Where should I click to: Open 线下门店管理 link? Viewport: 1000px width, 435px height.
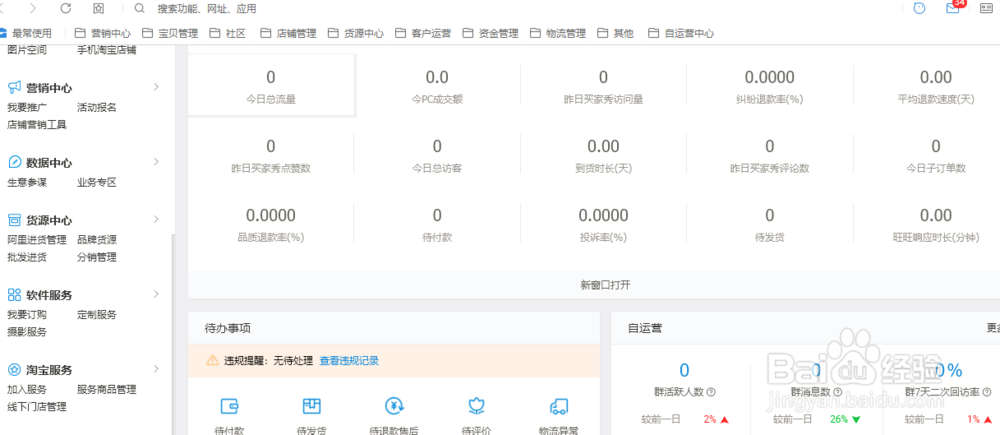pyautogui.click(x=37, y=406)
